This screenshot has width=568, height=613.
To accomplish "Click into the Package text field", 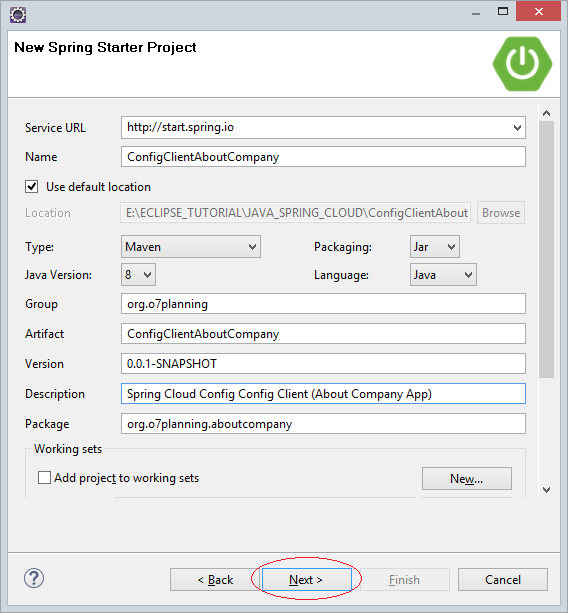I will (x=323, y=424).
